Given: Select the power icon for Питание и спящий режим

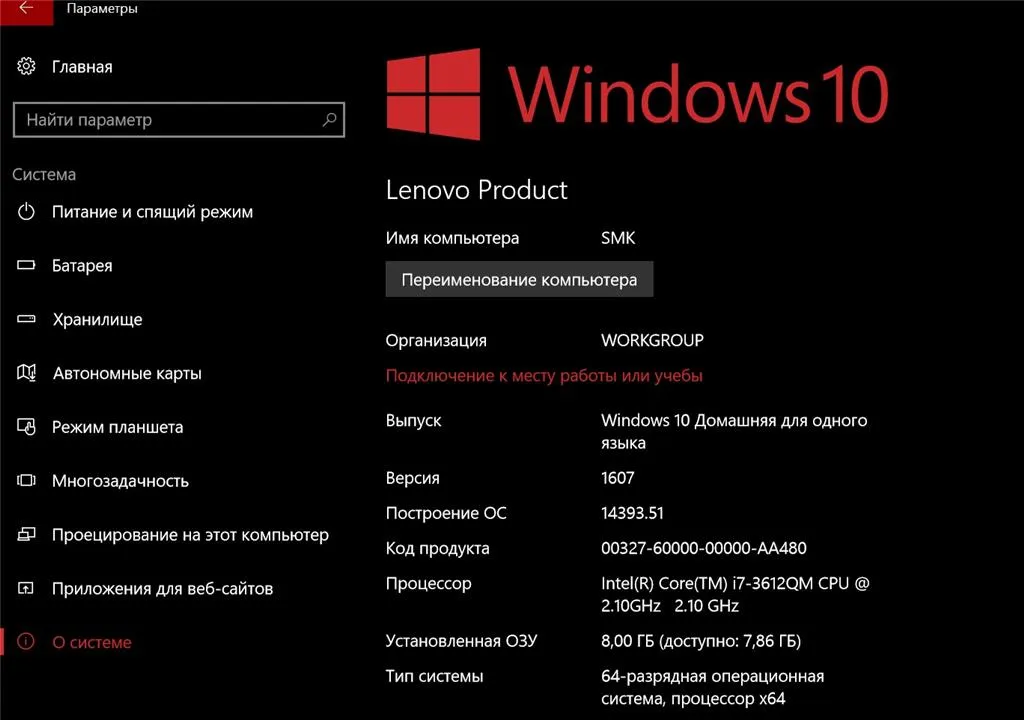Looking at the screenshot, I should 26,212.
